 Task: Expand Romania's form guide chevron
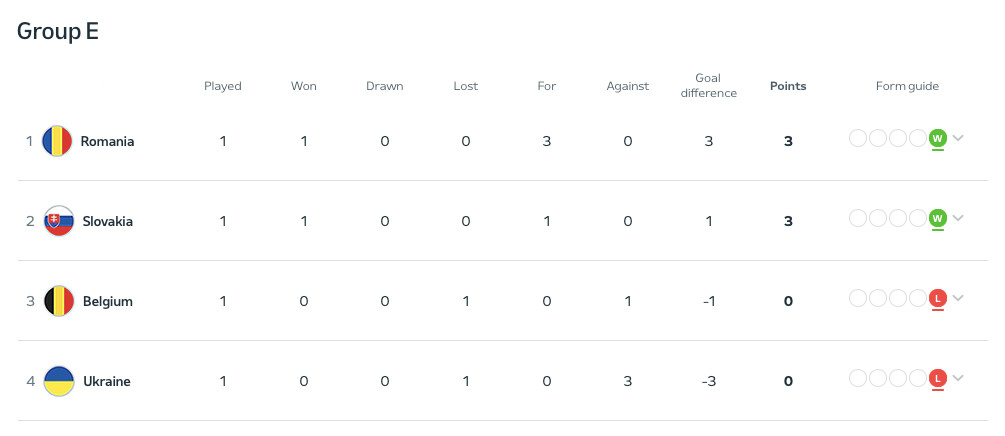tap(958, 138)
